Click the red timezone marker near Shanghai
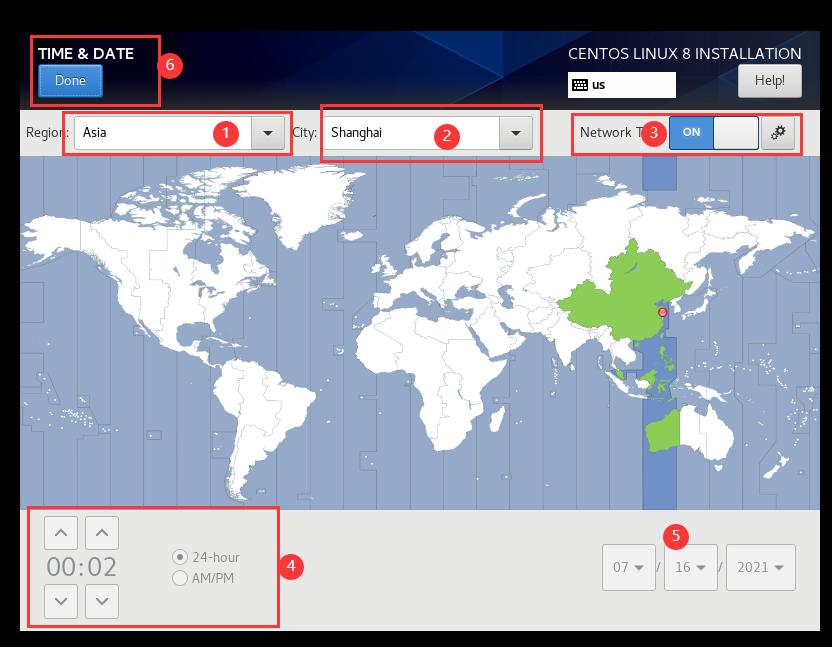The image size is (832, 647). [661, 312]
